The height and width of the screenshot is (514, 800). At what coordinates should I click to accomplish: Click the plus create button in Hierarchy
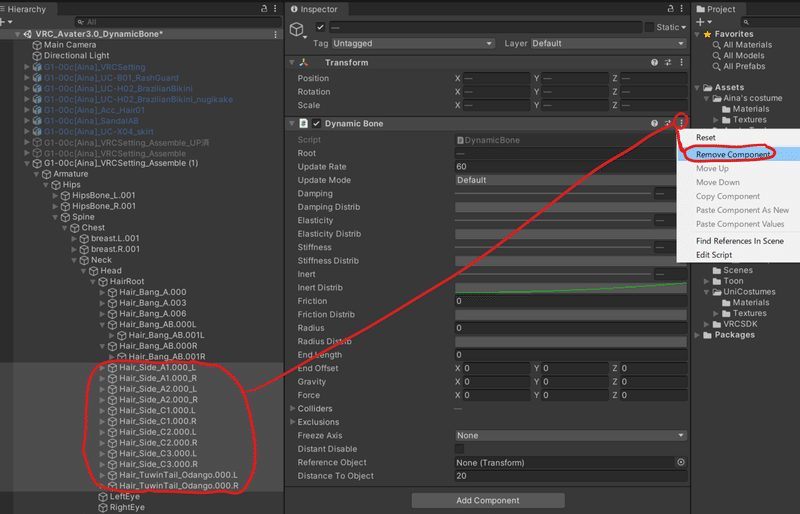tap(3, 22)
